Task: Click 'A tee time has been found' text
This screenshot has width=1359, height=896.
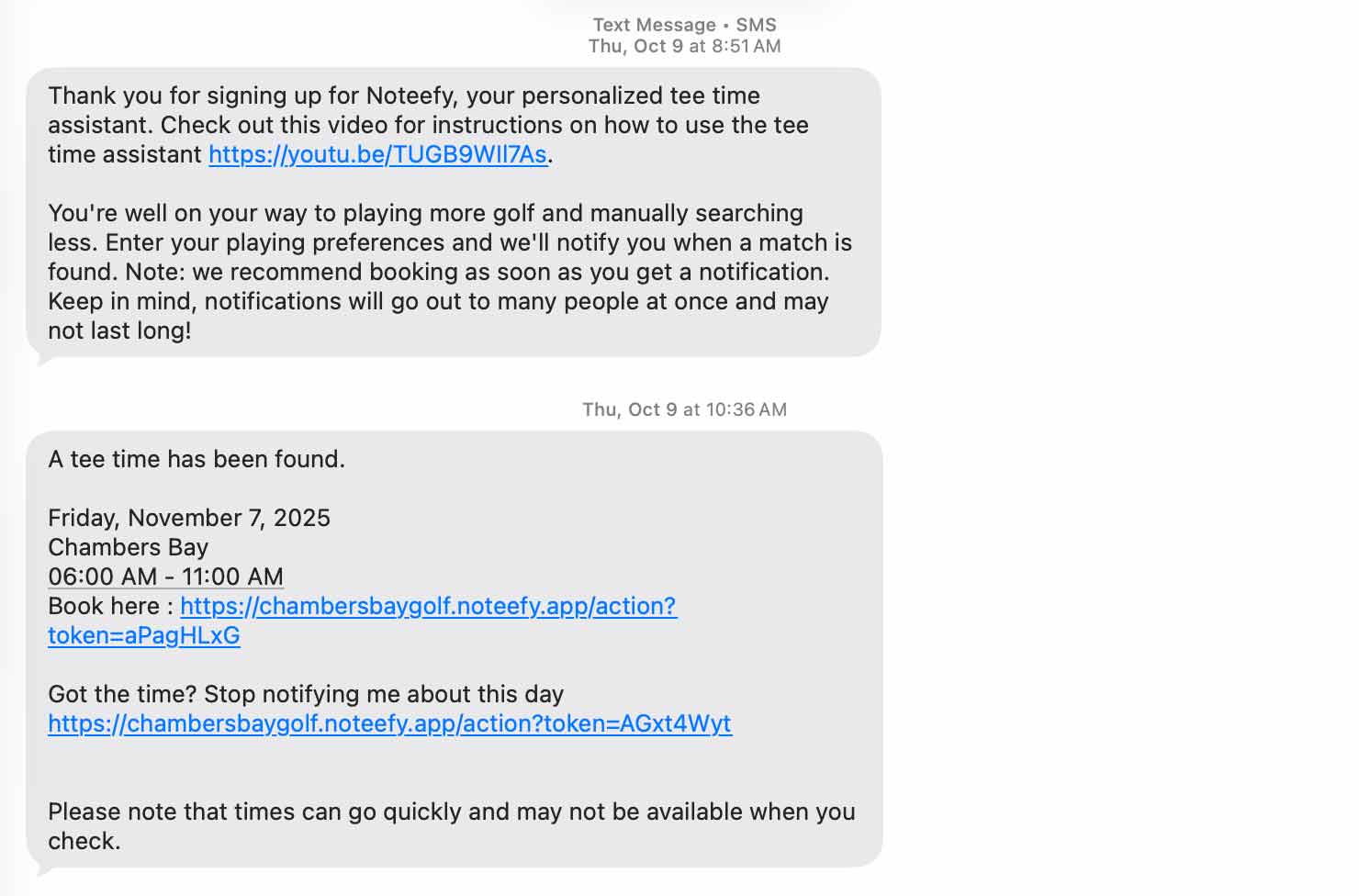Action: click(197, 459)
